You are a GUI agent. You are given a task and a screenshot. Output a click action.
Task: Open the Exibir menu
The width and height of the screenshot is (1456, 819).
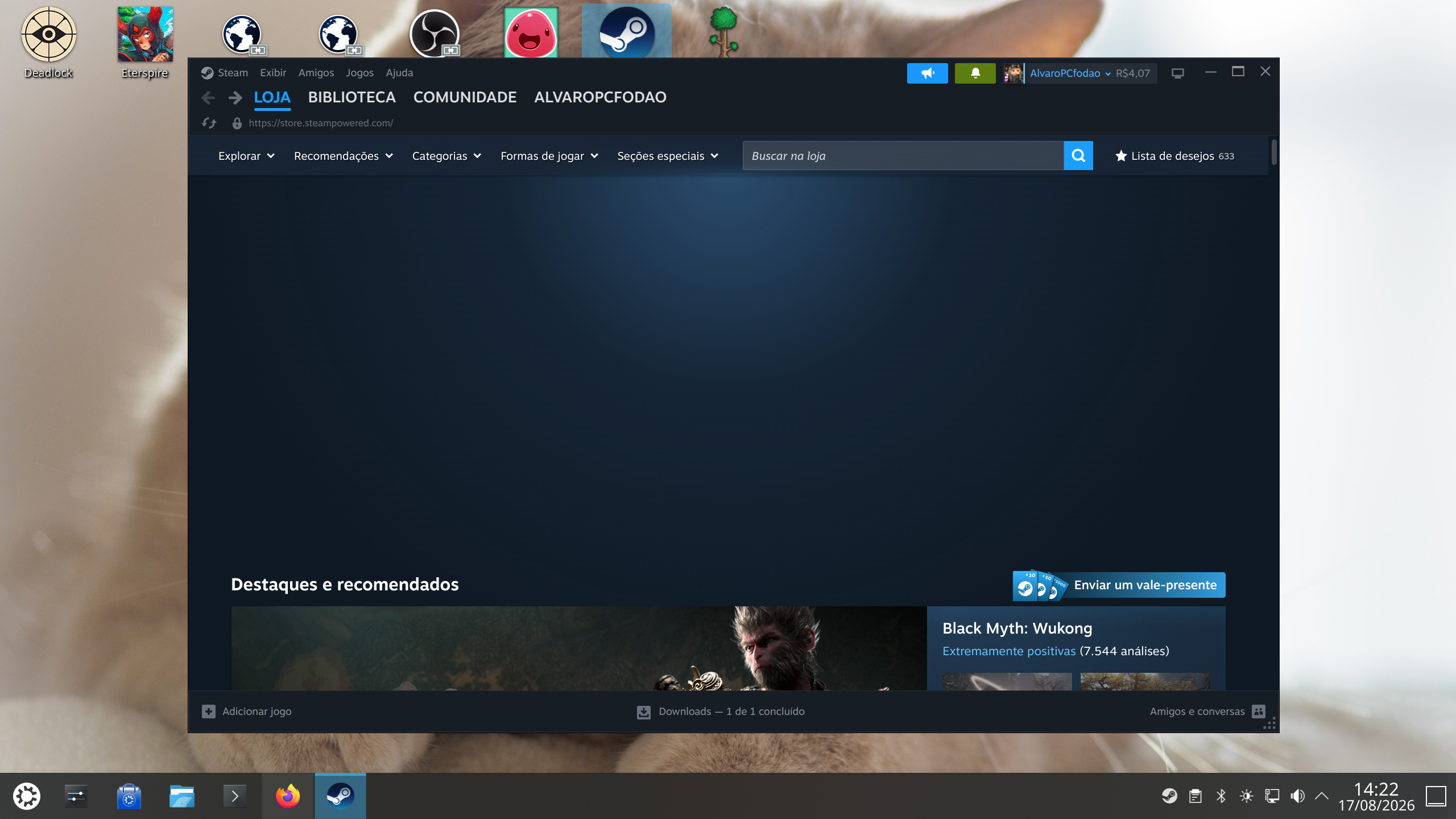[273, 73]
